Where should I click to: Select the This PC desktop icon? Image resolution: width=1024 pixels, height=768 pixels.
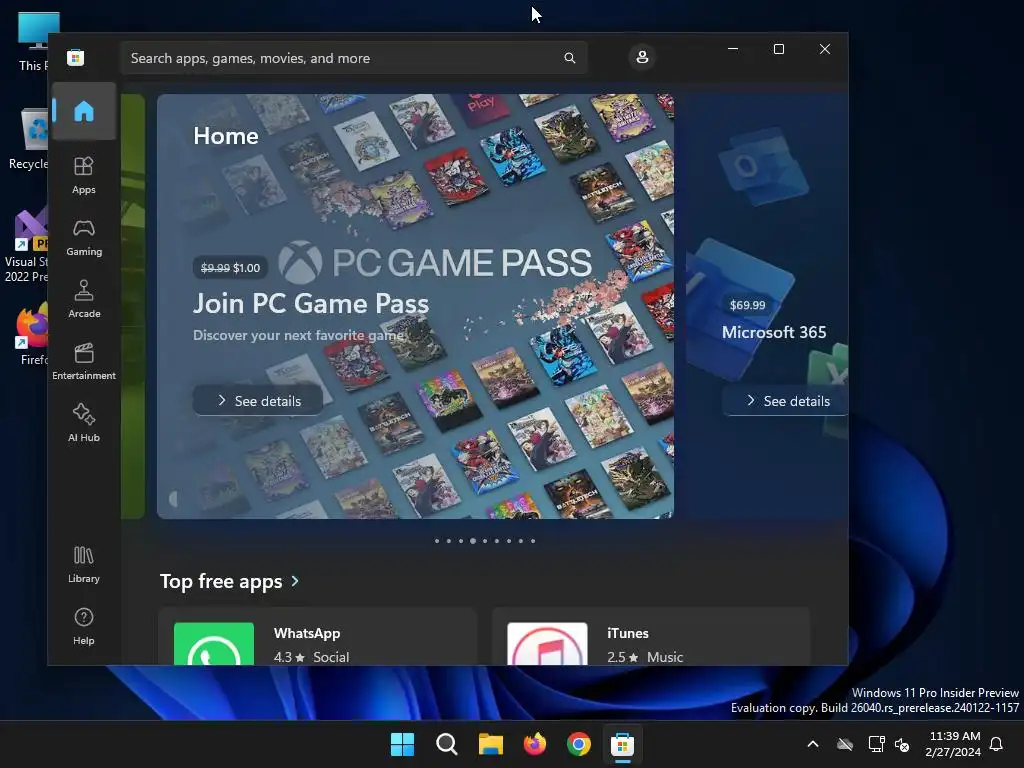[x=33, y=41]
